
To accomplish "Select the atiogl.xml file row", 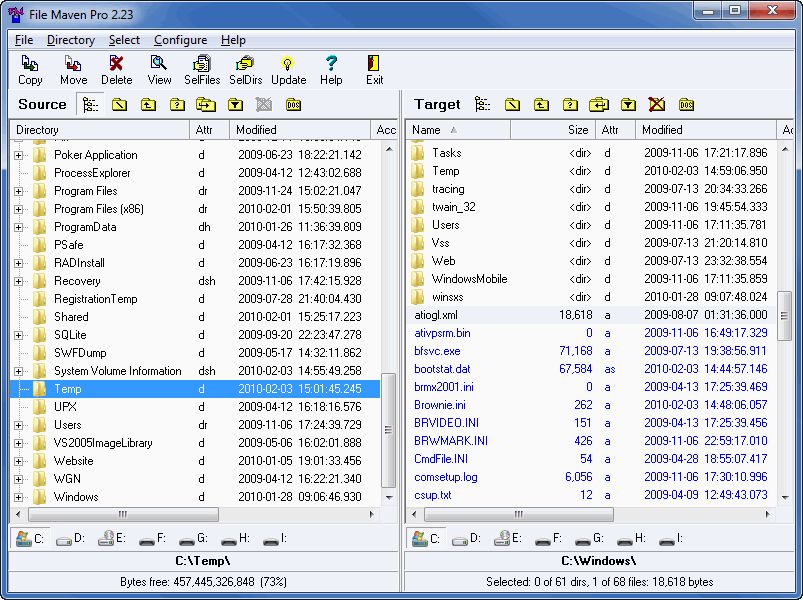I will click(x=591, y=315).
